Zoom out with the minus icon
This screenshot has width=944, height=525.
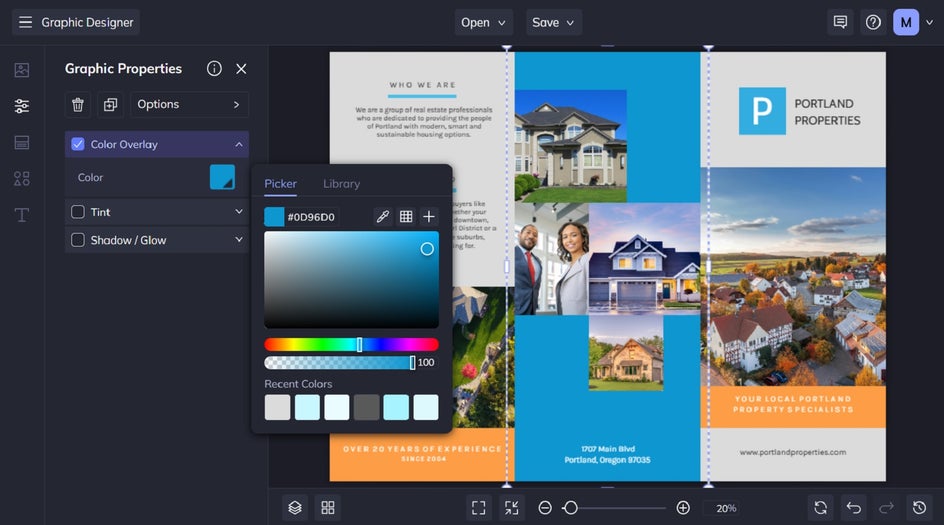(x=545, y=508)
